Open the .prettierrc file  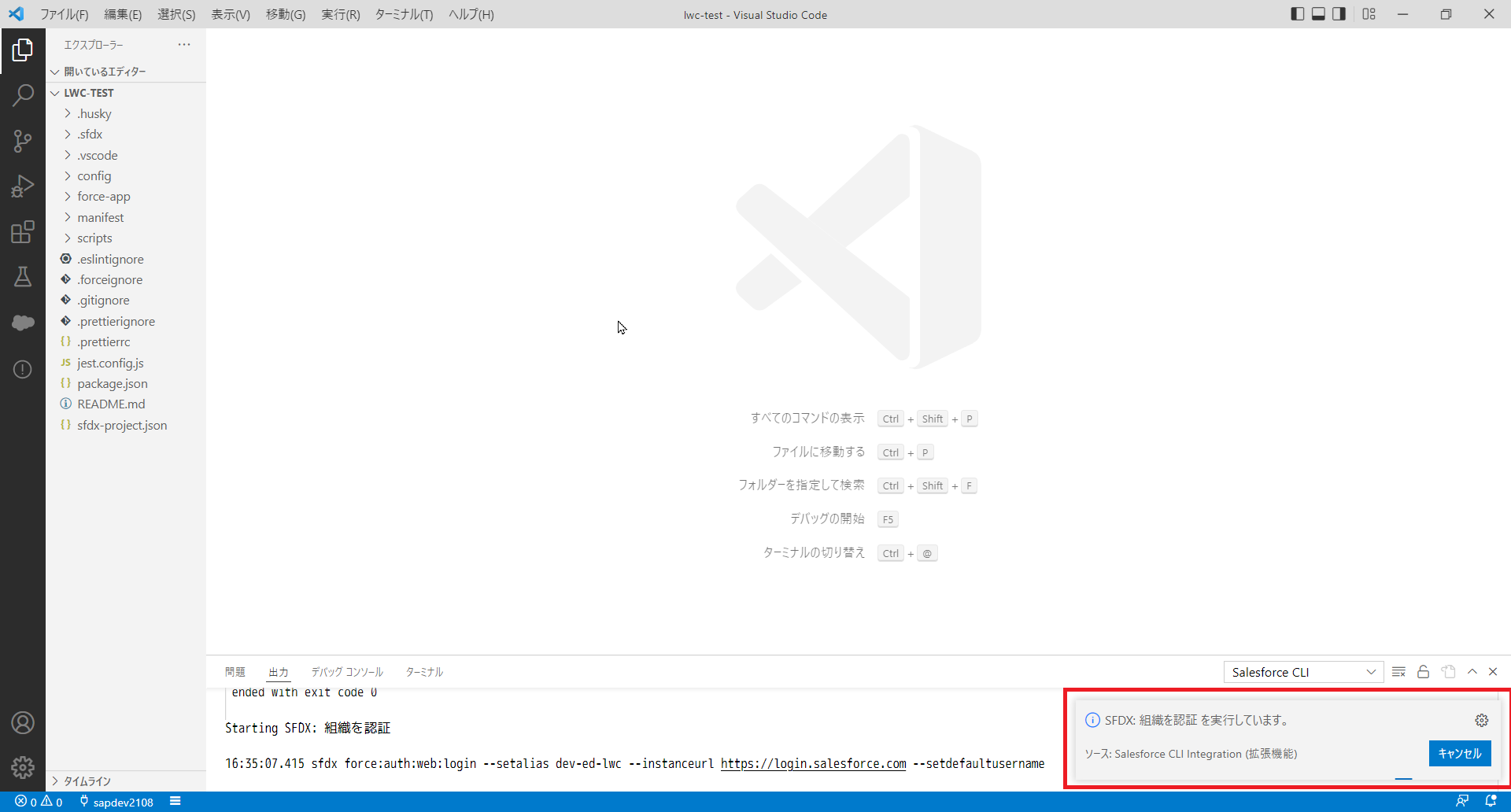click(126, 342)
